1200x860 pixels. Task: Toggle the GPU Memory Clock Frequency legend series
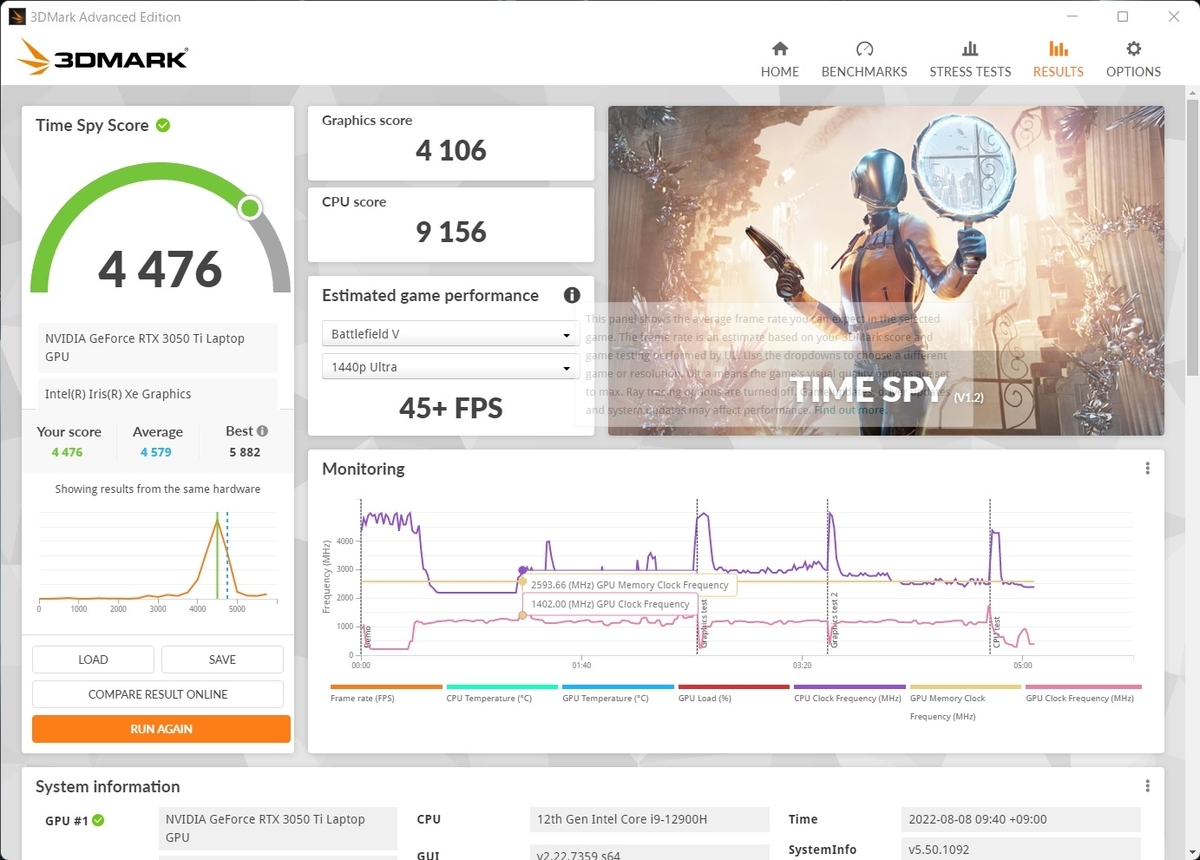click(x=966, y=701)
